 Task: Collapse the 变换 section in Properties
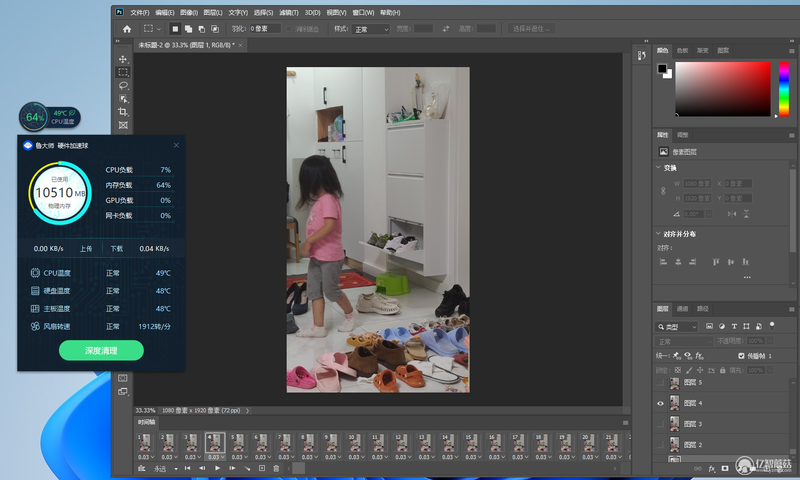click(x=658, y=167)
